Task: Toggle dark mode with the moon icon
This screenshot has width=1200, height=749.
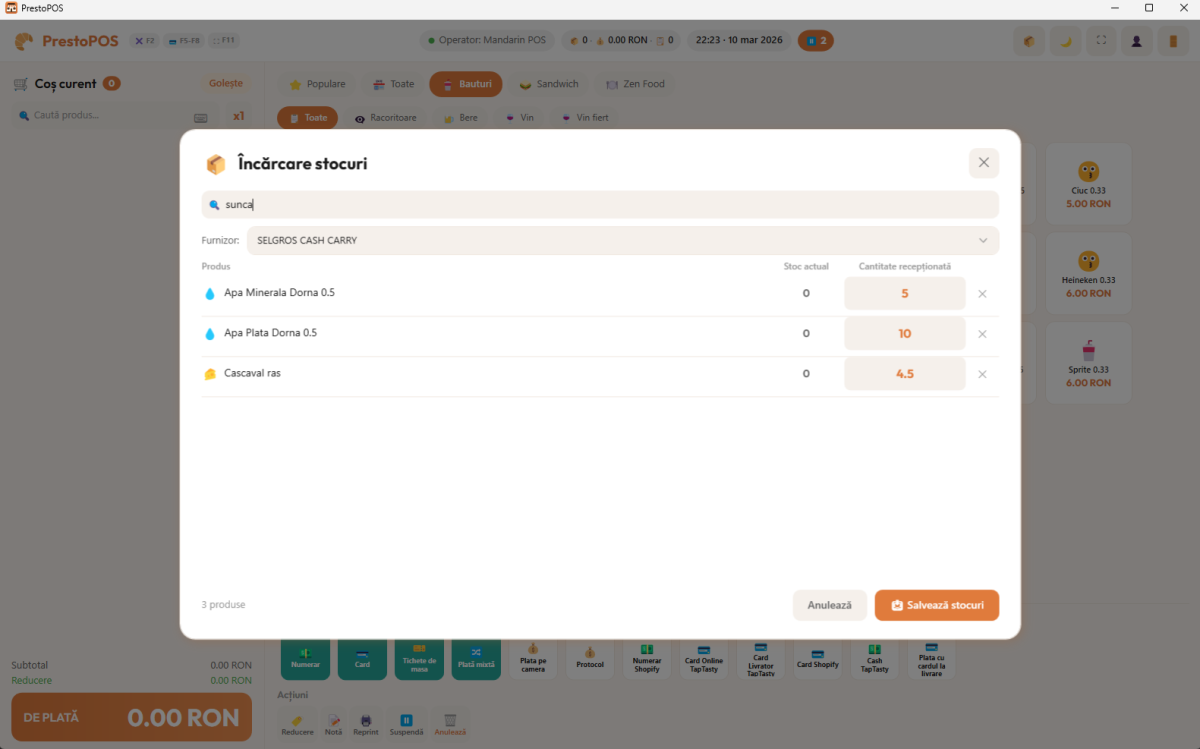Action: [1065, 41]
